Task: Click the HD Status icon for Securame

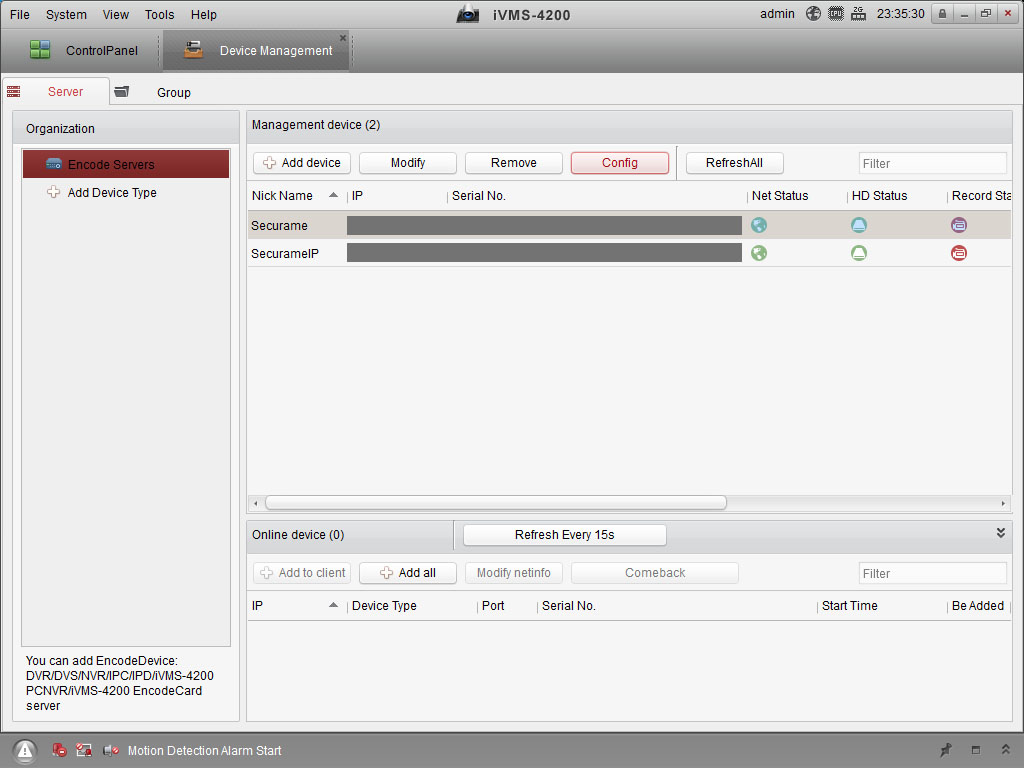Action: [x=859, y=225]
